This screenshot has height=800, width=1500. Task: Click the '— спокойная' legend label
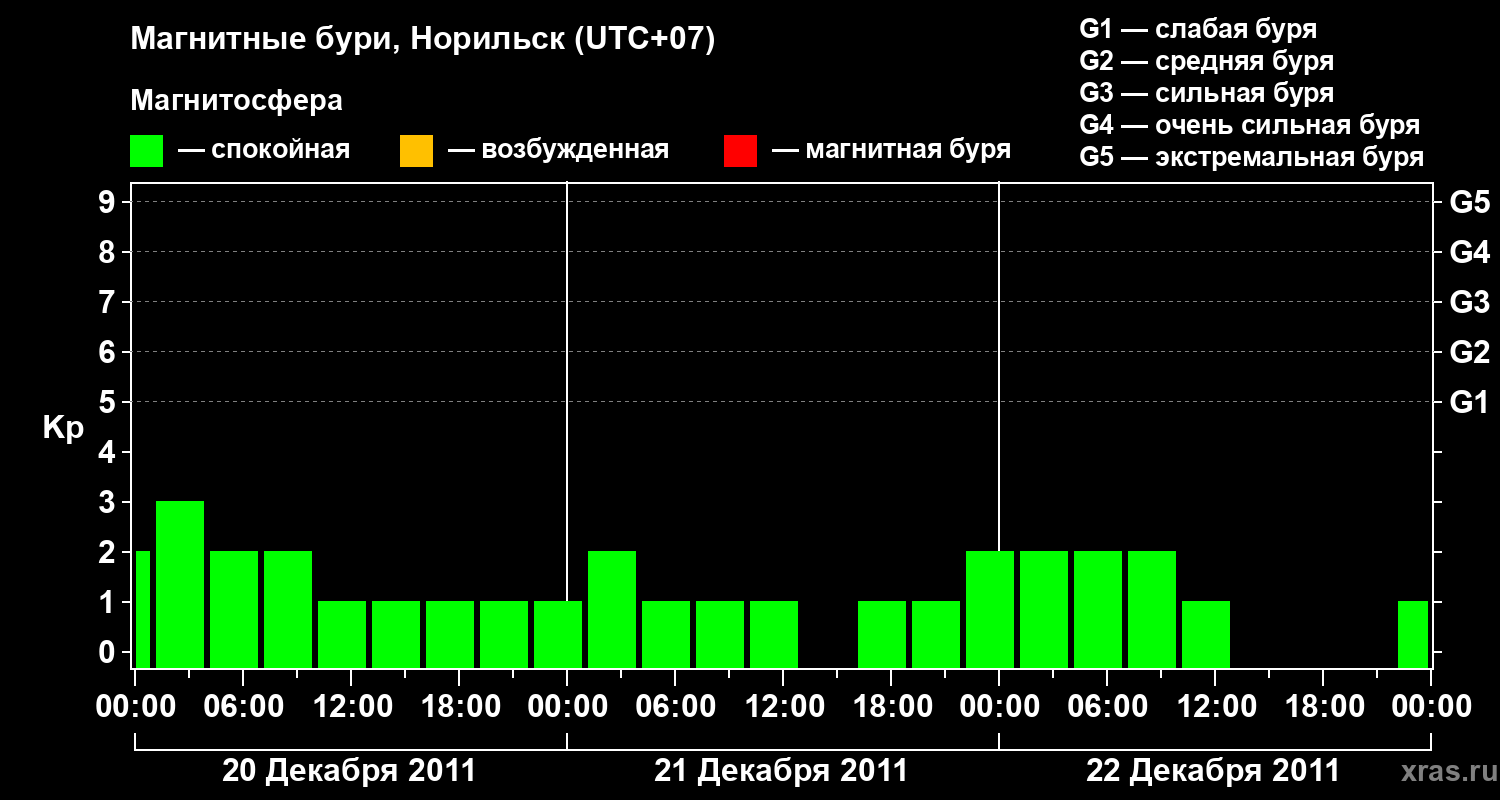point(264,150)
